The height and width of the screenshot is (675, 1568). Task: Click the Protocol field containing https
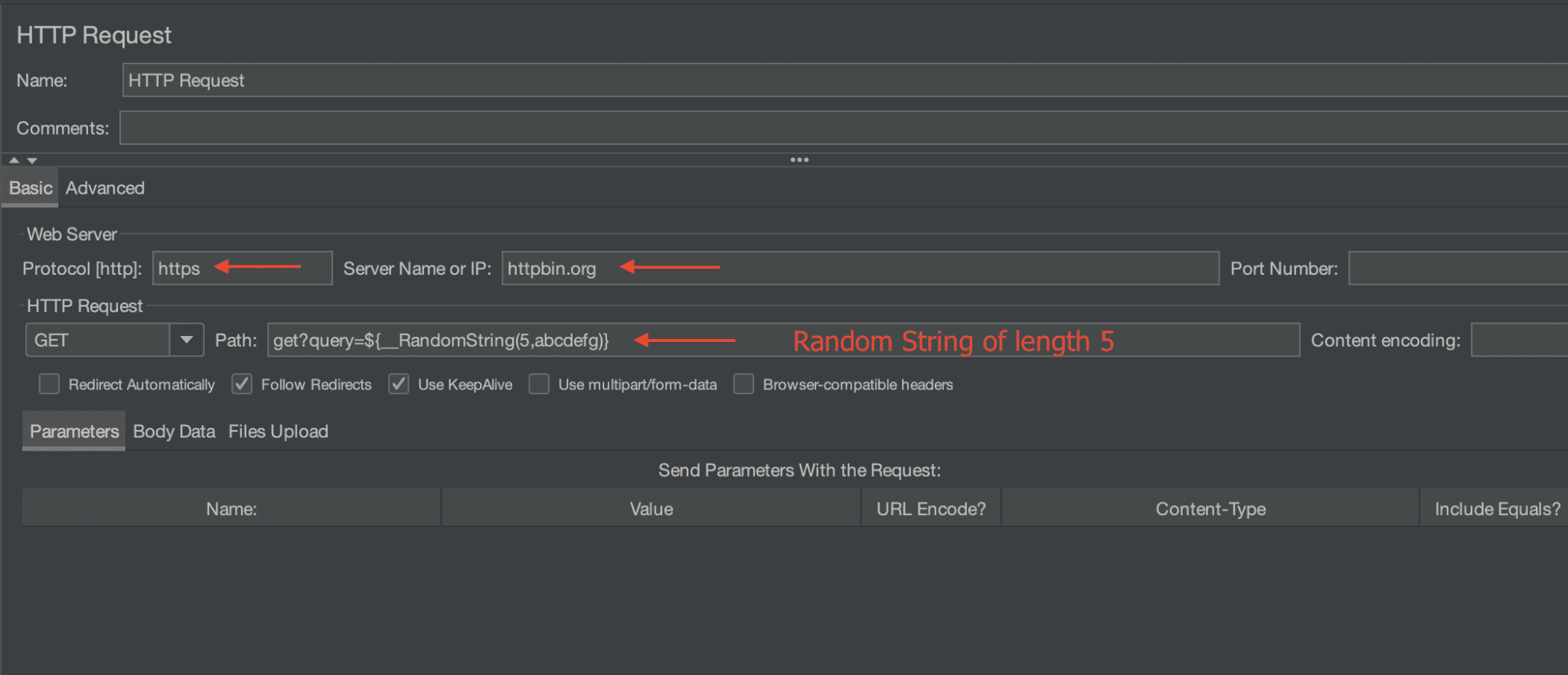(x=243, y=269)
